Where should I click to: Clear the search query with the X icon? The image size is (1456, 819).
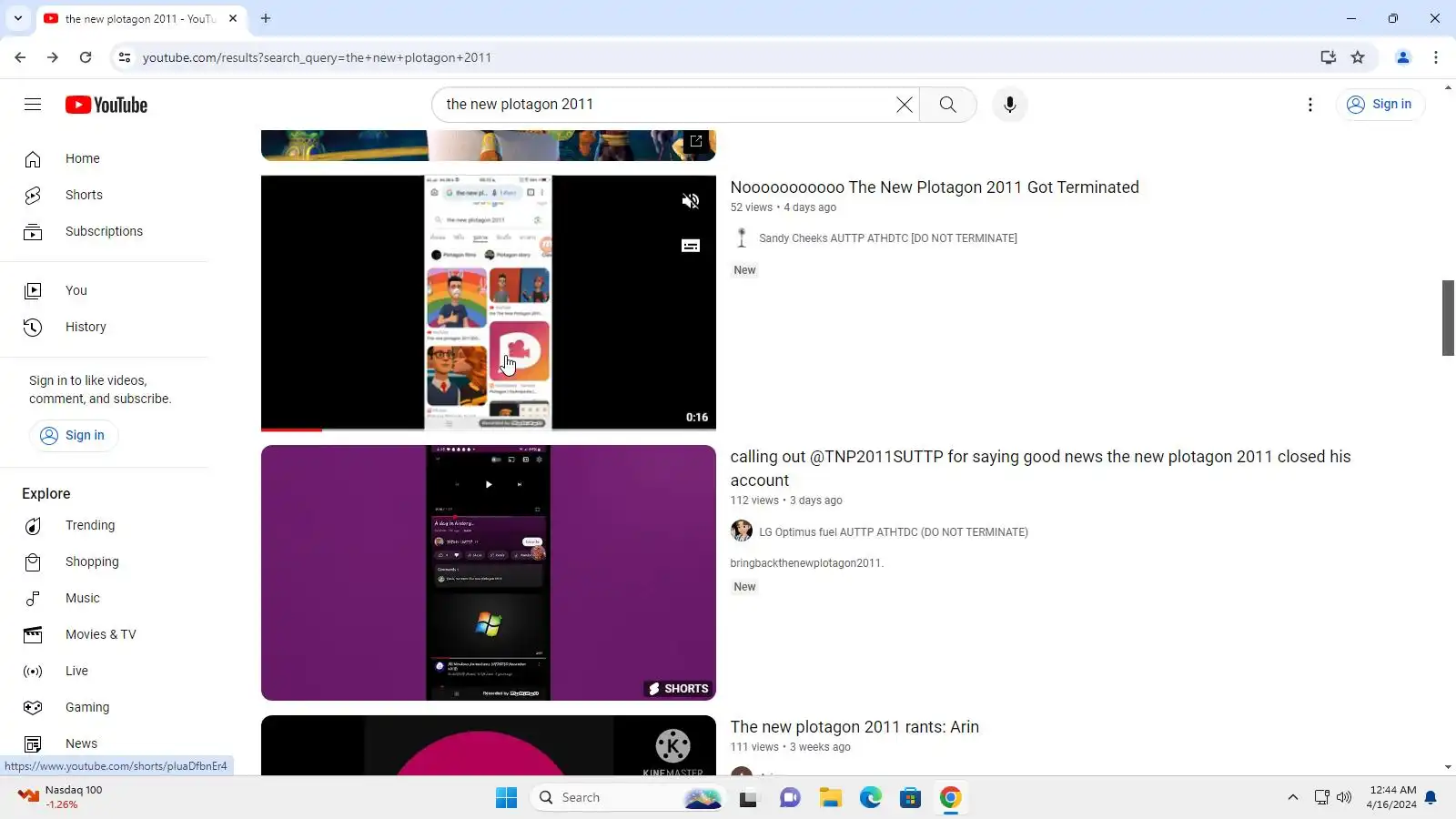click(x=904, y=105)
